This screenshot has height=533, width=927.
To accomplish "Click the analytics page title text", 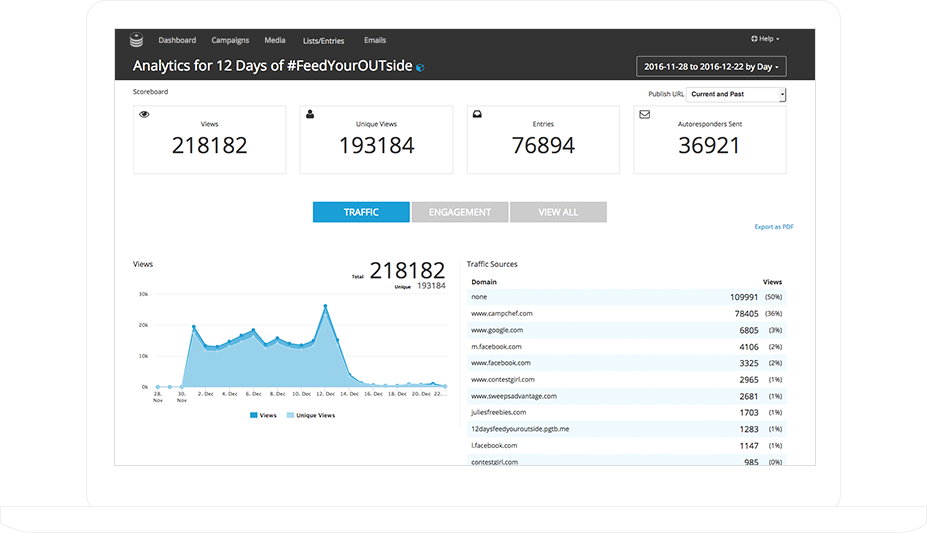I will [x=272, y=66].
